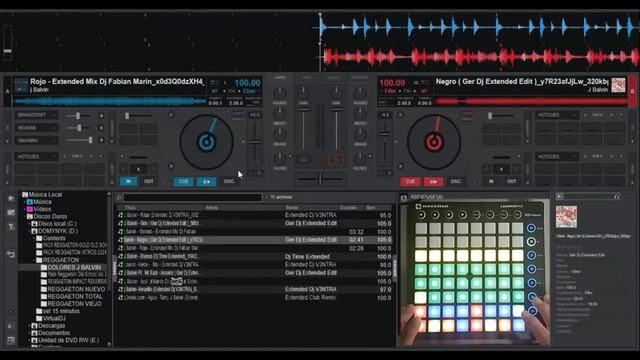Click the large album art in info panel
Viewport: 640px width, 360px height.
(566, 217)
